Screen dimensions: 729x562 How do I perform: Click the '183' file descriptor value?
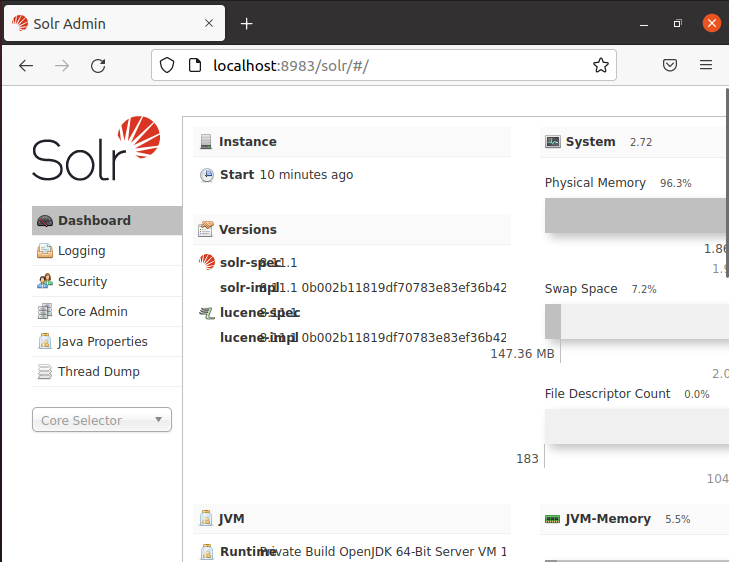[527, 459]
